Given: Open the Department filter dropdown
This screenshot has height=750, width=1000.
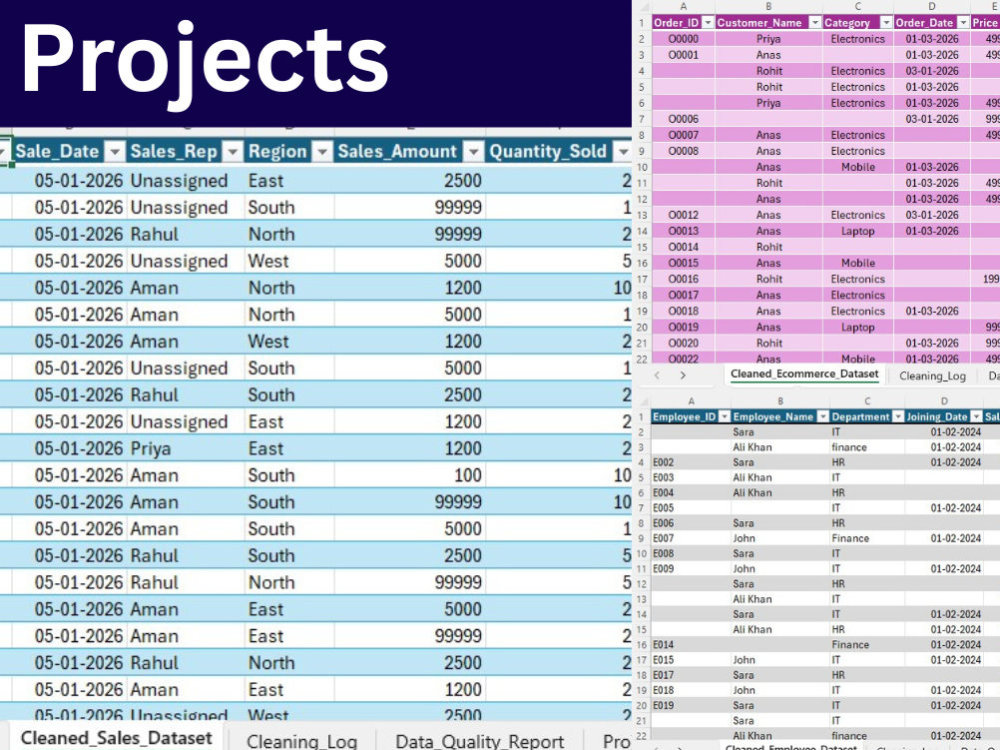Looking at the screenshot, I should [x=898, y=416].
